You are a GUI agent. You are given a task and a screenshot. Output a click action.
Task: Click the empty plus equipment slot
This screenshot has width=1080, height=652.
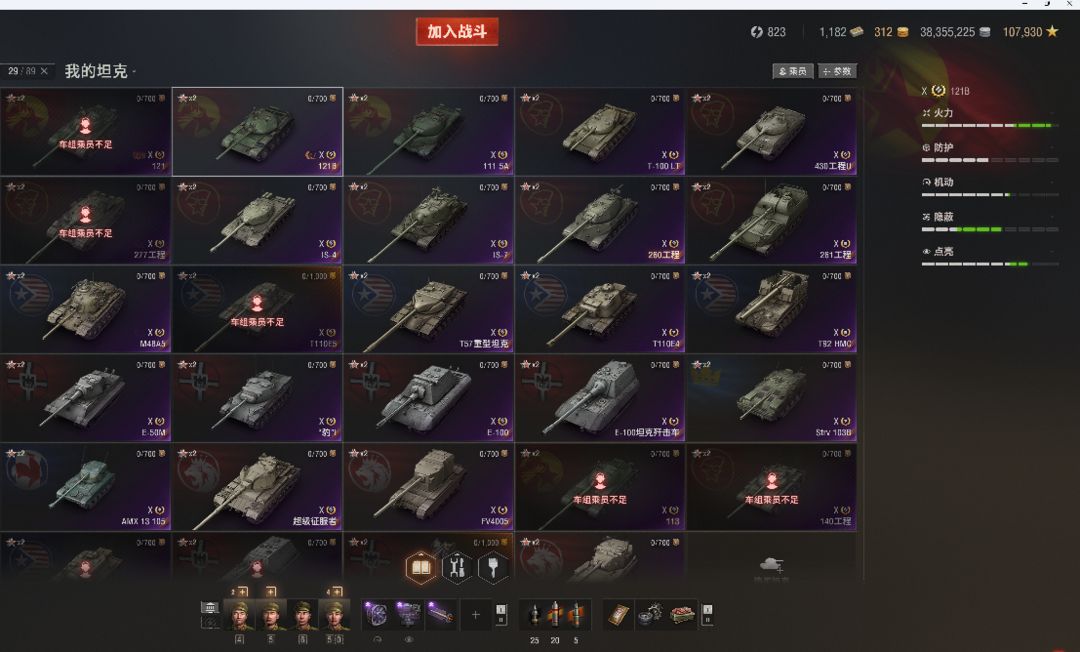point(475,614)
